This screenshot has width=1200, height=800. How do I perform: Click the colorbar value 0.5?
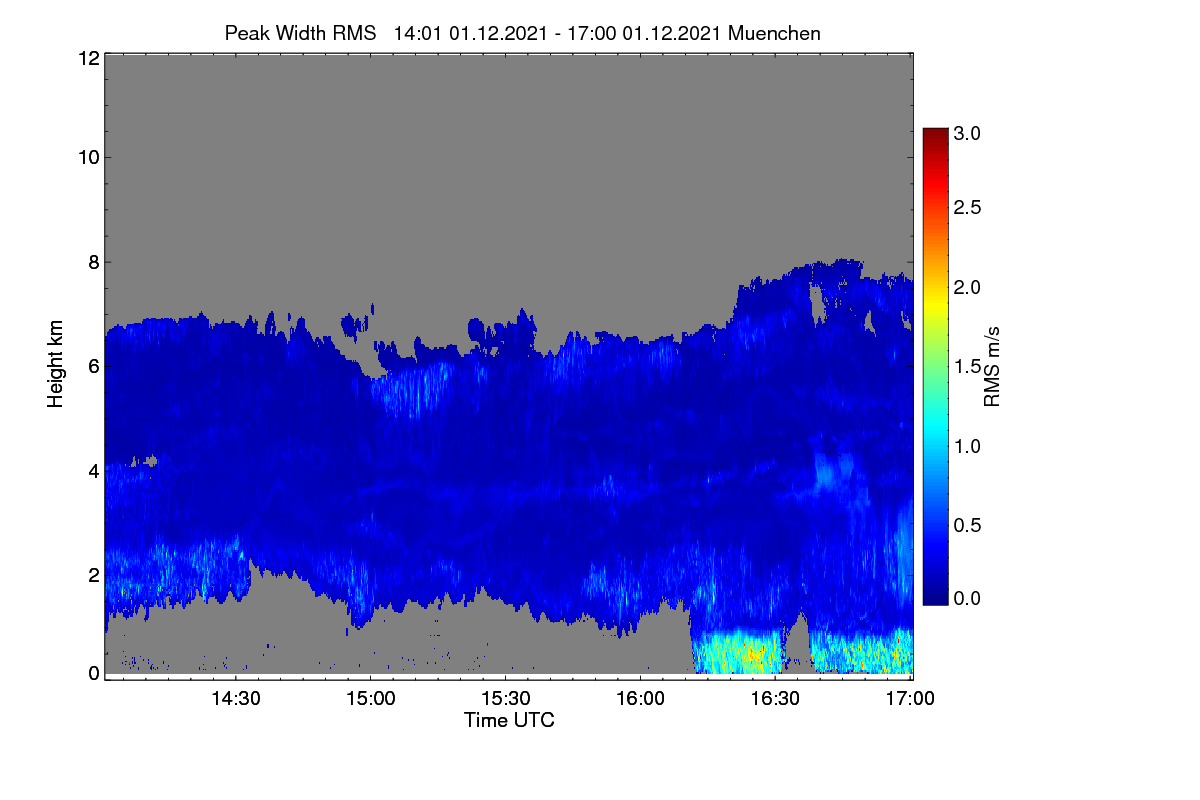tap(967, 526)
